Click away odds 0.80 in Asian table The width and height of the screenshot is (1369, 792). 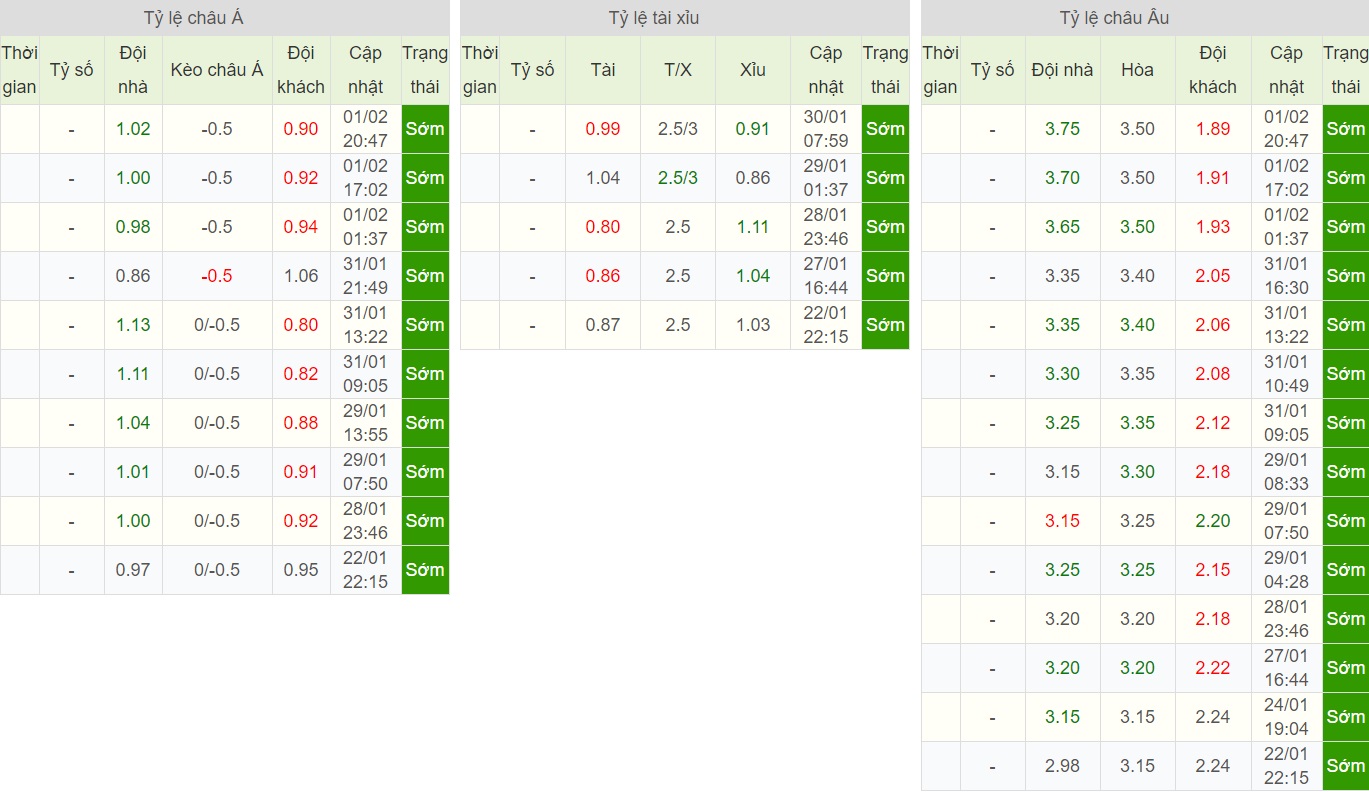coord(301,325)
